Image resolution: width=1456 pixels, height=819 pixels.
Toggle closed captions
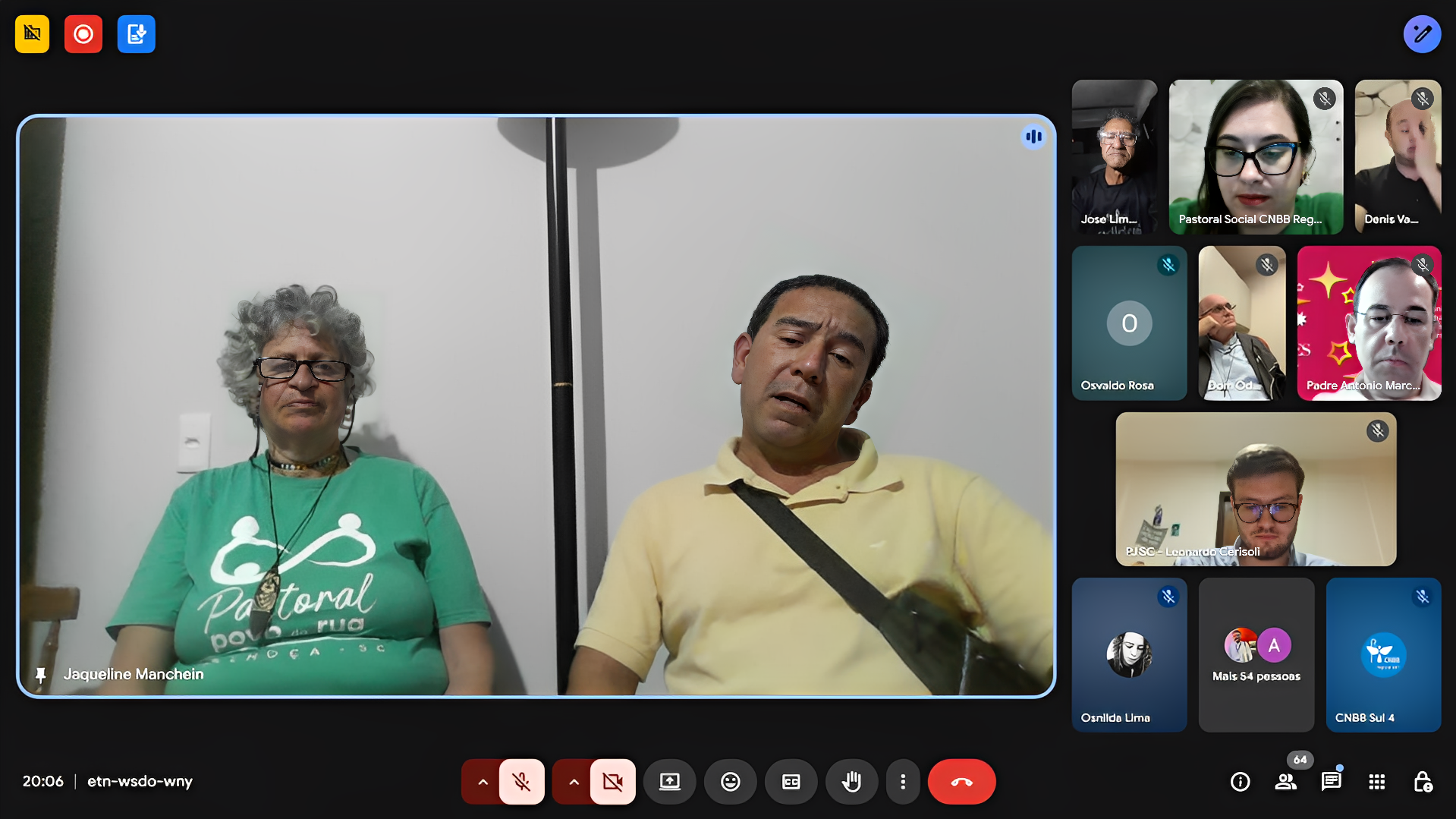pyautogui.click(x=791, y=782)
